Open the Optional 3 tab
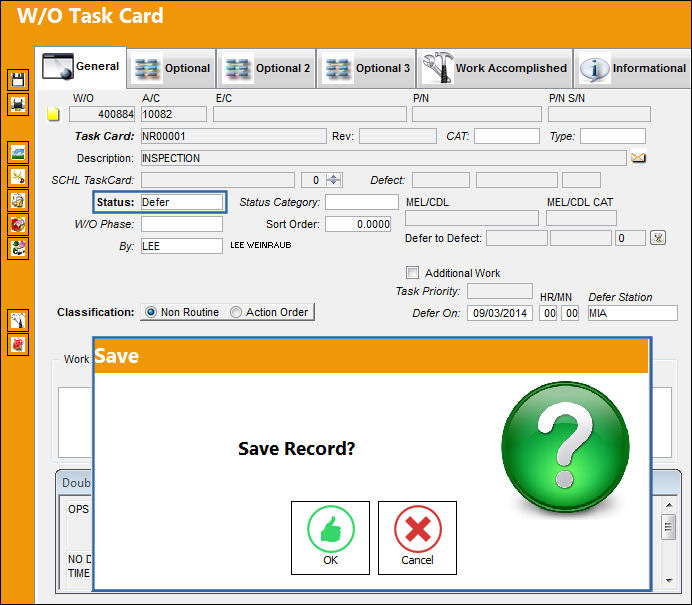The height and width of the screenshot is (605, 692). [366, 68]
